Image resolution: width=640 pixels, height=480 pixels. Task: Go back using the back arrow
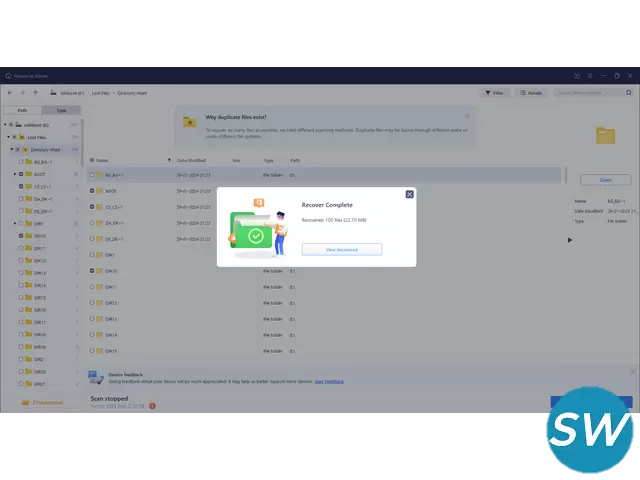[x=11, y=92]
